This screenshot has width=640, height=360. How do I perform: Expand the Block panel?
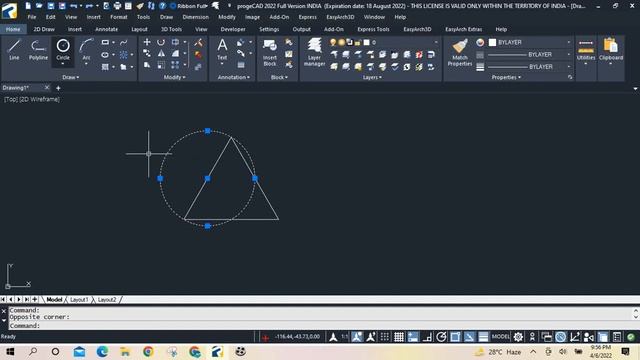point(279,77)
